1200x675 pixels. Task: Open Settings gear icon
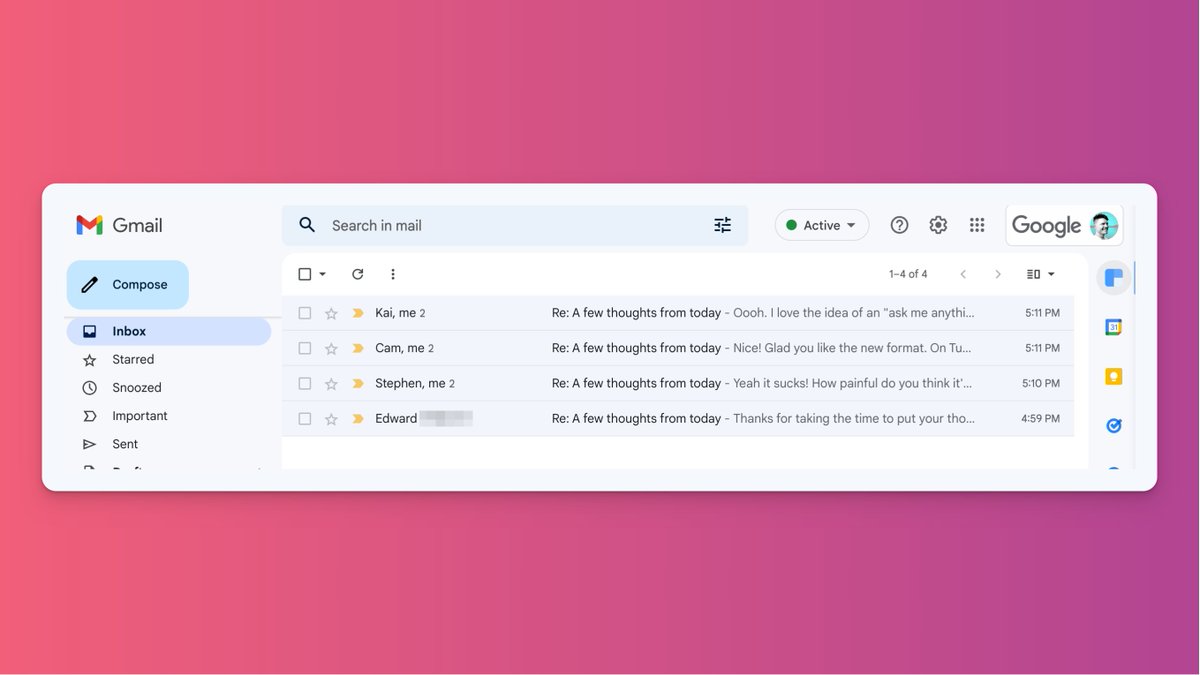point(938,225)
